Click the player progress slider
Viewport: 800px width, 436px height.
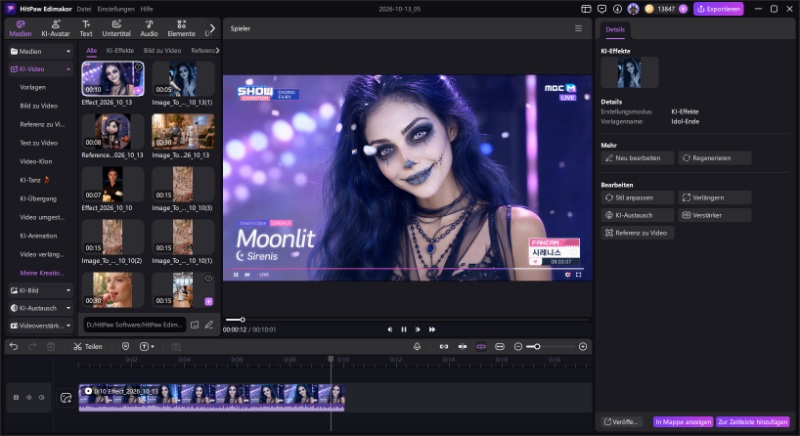[x=407, y=320]
